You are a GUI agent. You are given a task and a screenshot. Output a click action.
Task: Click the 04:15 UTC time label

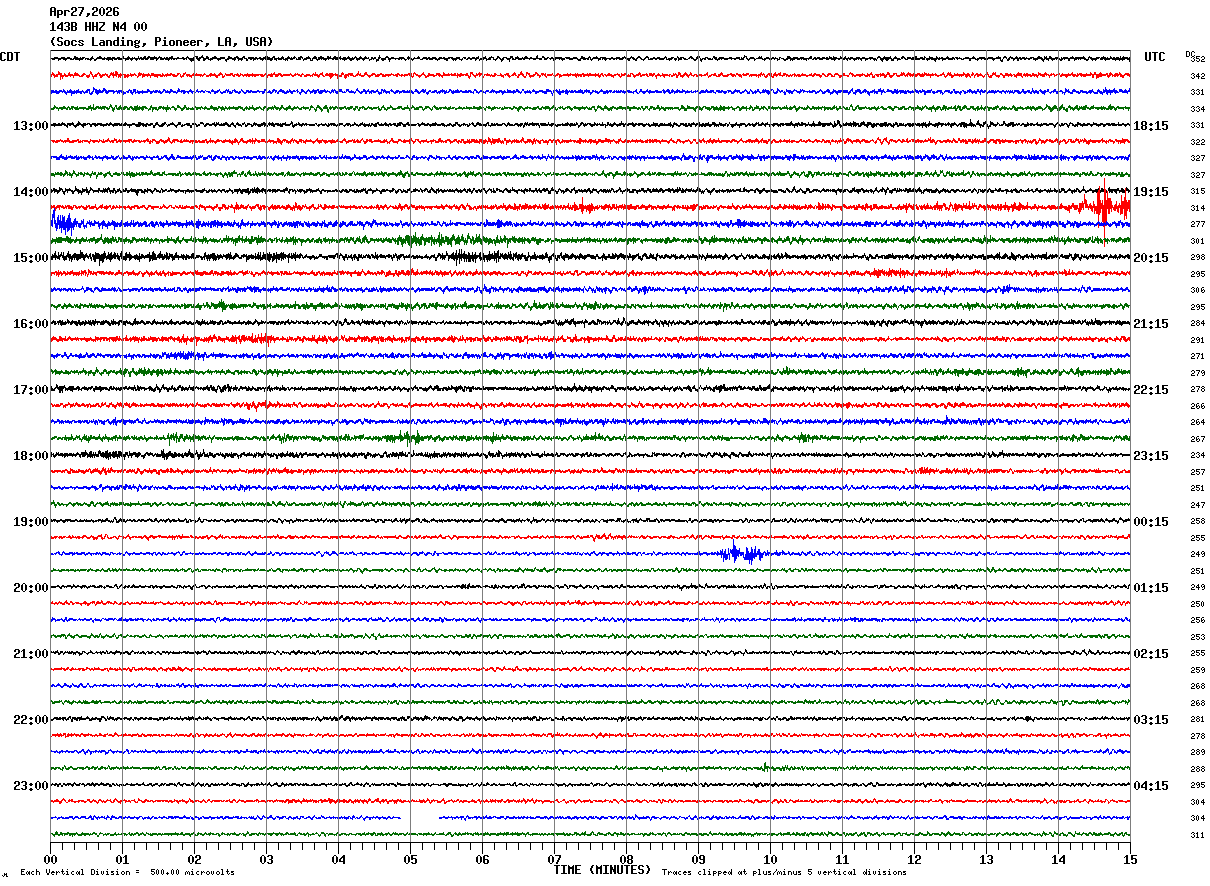[x=1151, y=786]
